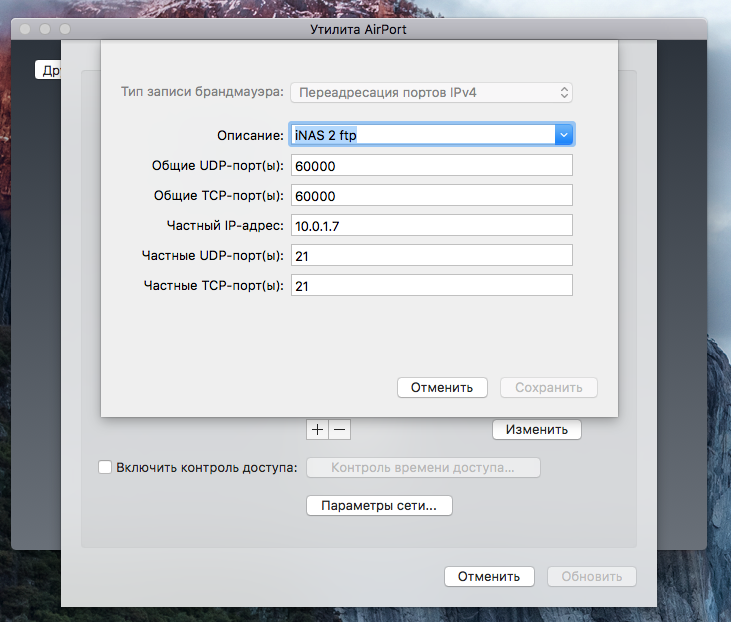The image size is (731, 622).
Task: Click the Частные UDP-порт(ы) input field
Action: [432, 256]
